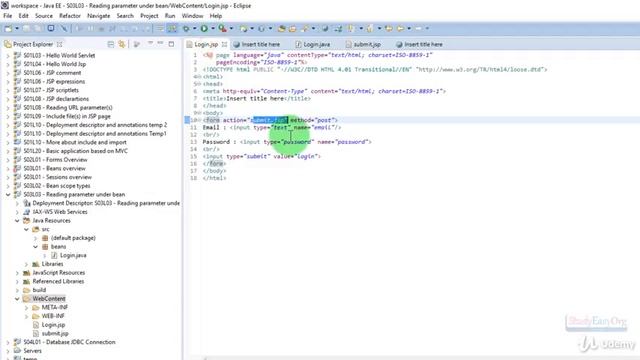Expand the (default package) node
Screen dimensions: 640x360
click(36, 238)
